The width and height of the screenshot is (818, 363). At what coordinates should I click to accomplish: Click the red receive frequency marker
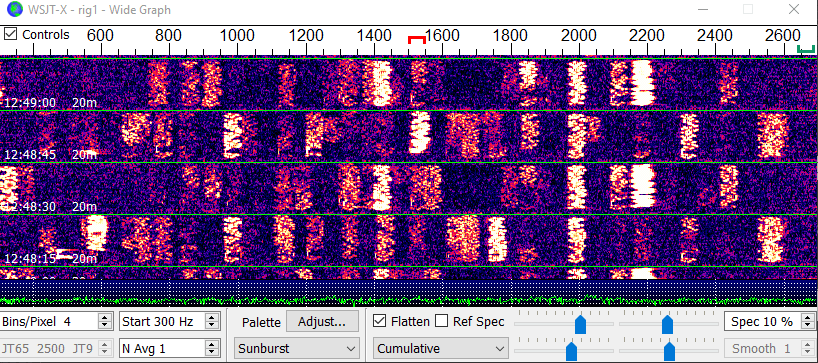416,40
